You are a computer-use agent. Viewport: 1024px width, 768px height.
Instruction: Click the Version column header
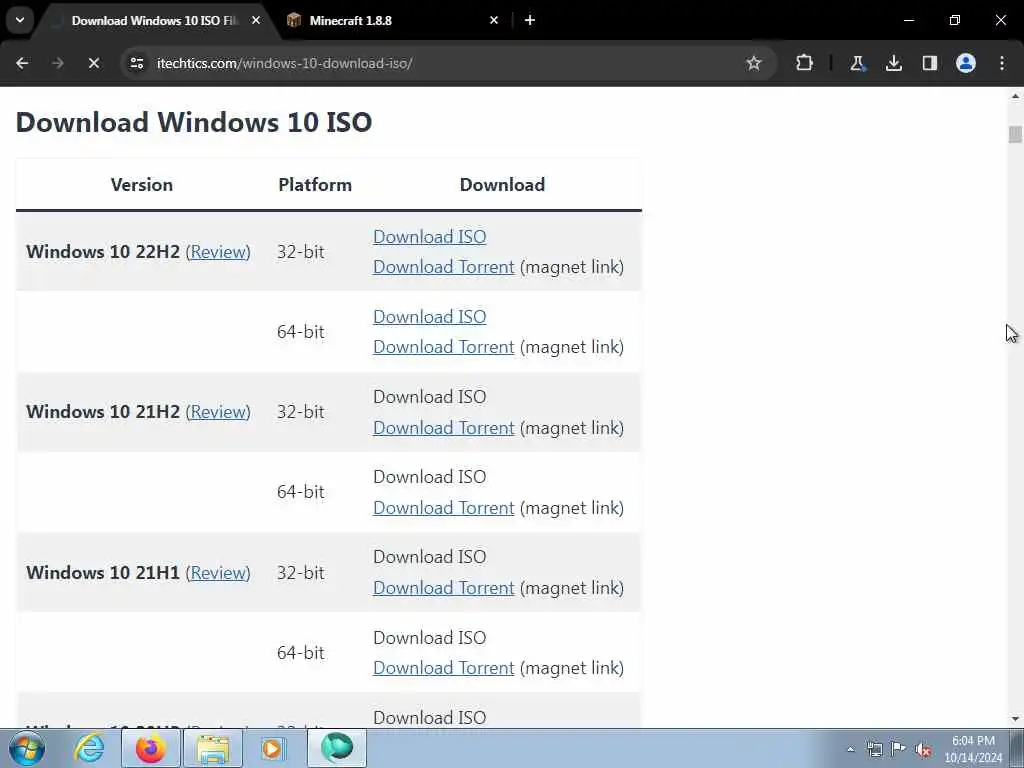[x=142, y=185]
